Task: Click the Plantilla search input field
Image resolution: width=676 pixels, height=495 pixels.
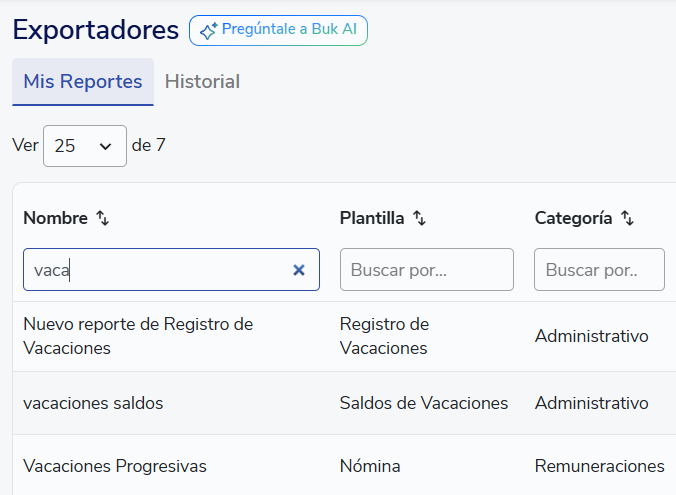Action: tap(426, 270)
